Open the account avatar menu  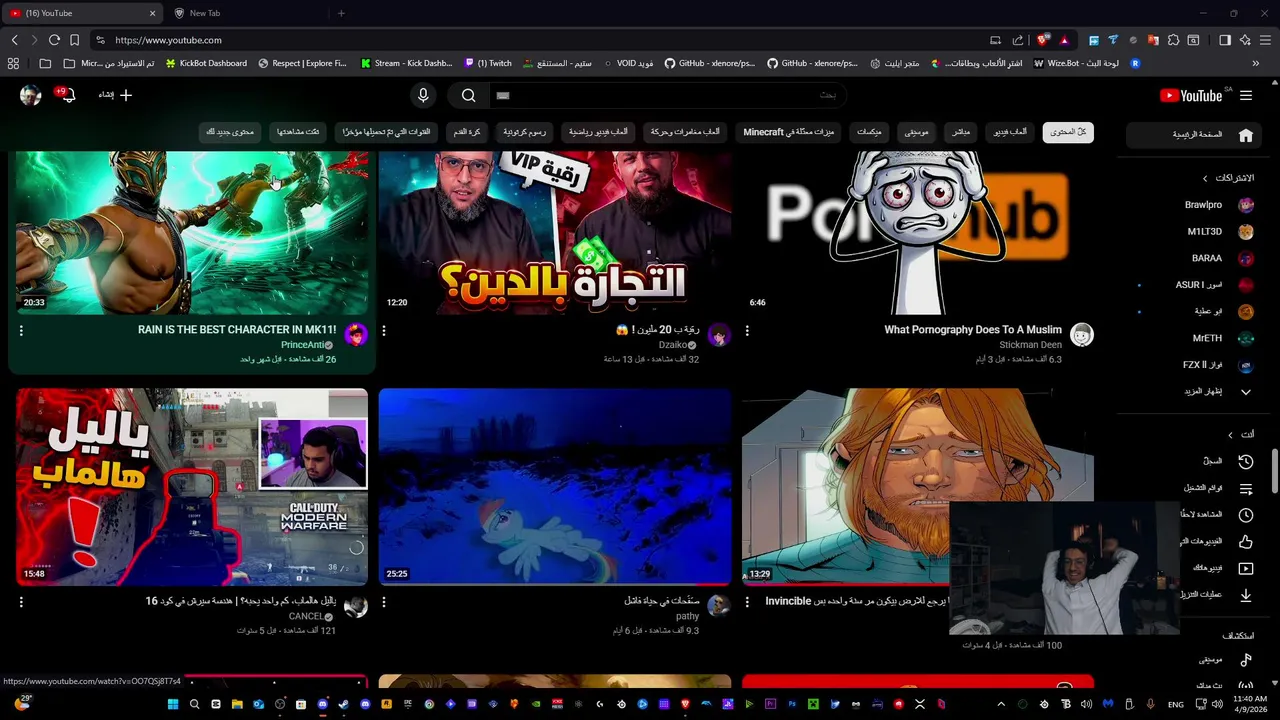pyautogui.click(x=30, y=95)
